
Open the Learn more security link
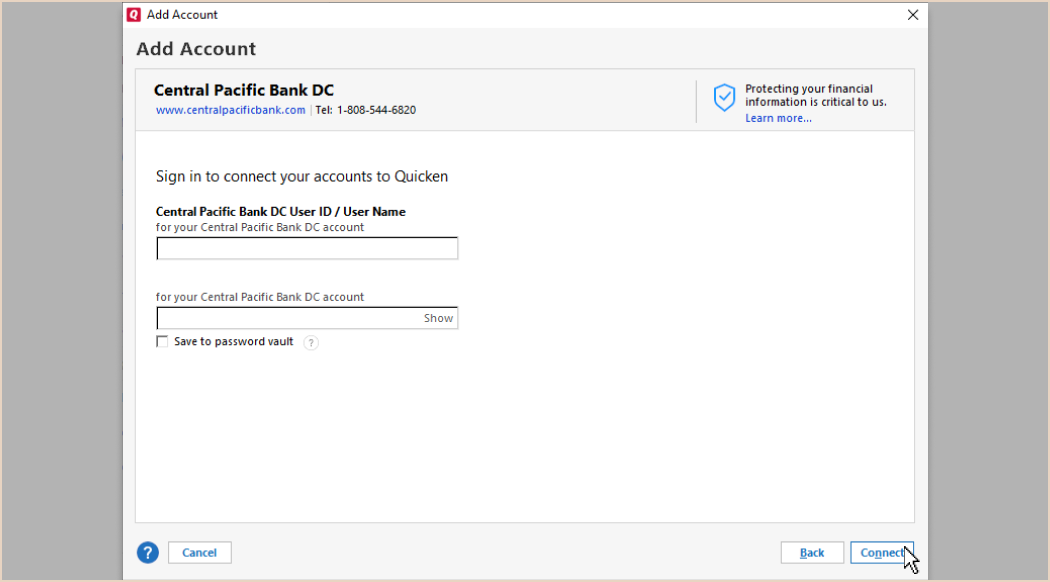coord(778,119)
